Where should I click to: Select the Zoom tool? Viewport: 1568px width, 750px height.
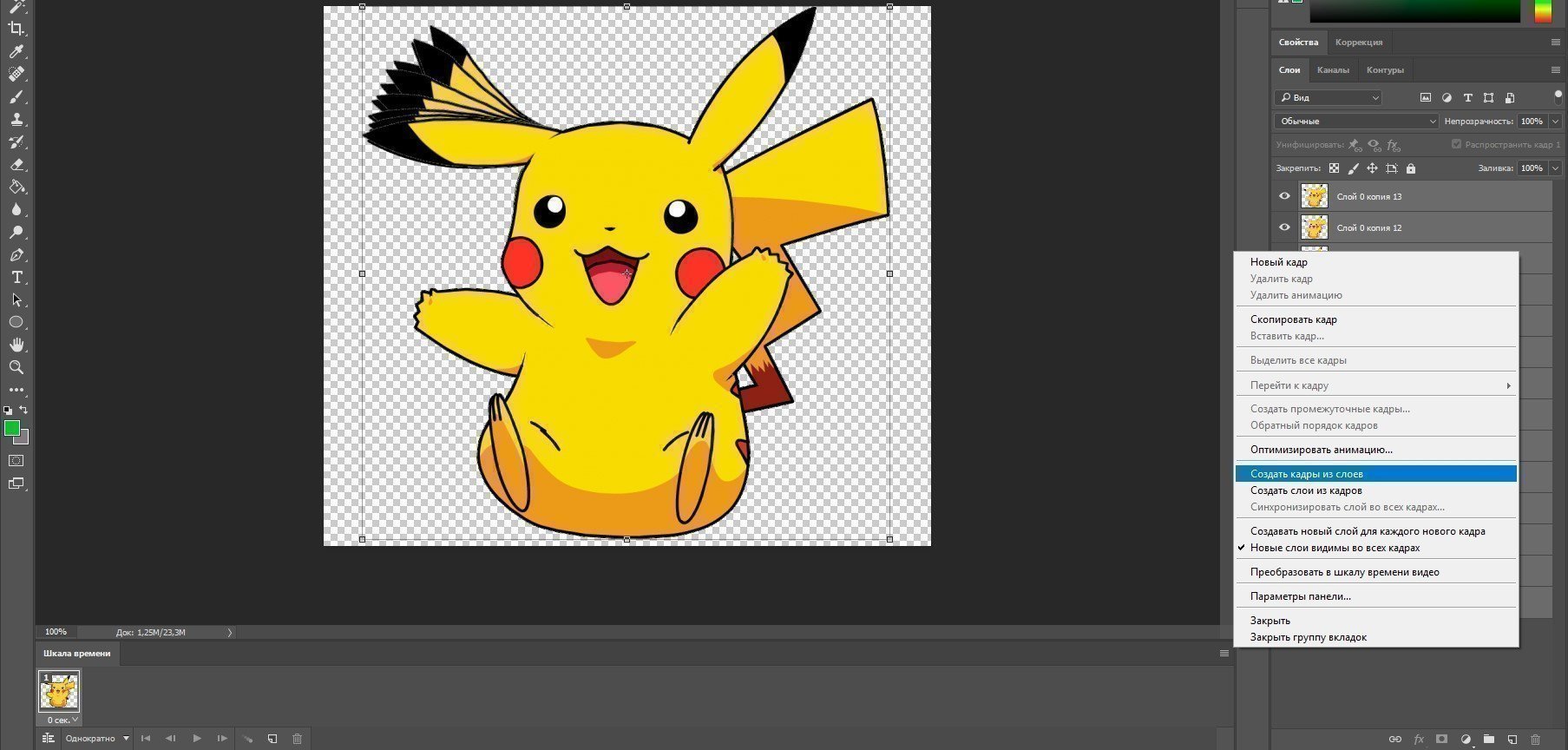pos(16,367)
